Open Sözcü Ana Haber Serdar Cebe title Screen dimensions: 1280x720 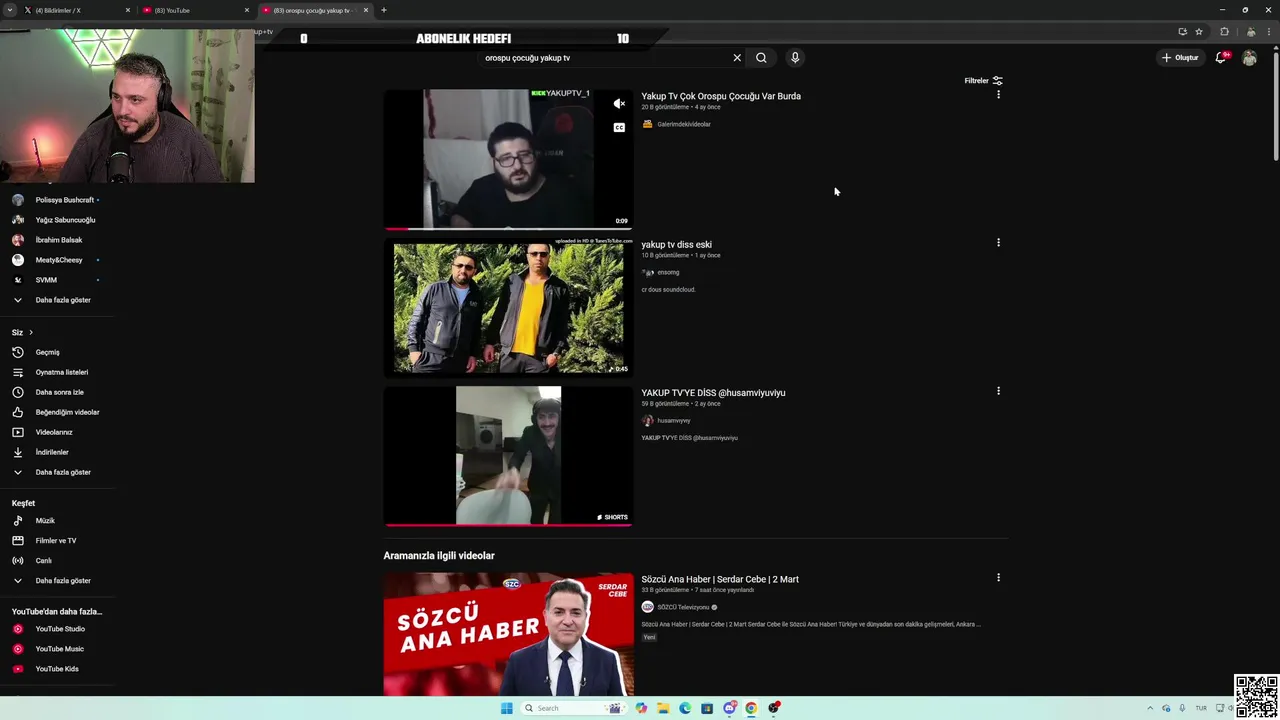pos(720,579)
